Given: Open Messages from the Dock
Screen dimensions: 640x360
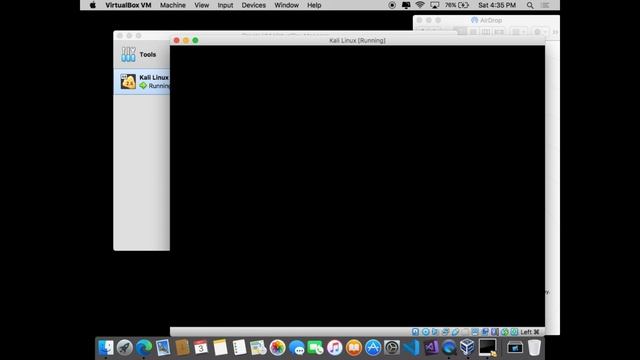Looking at the screenshot, I should pos(296,348).
